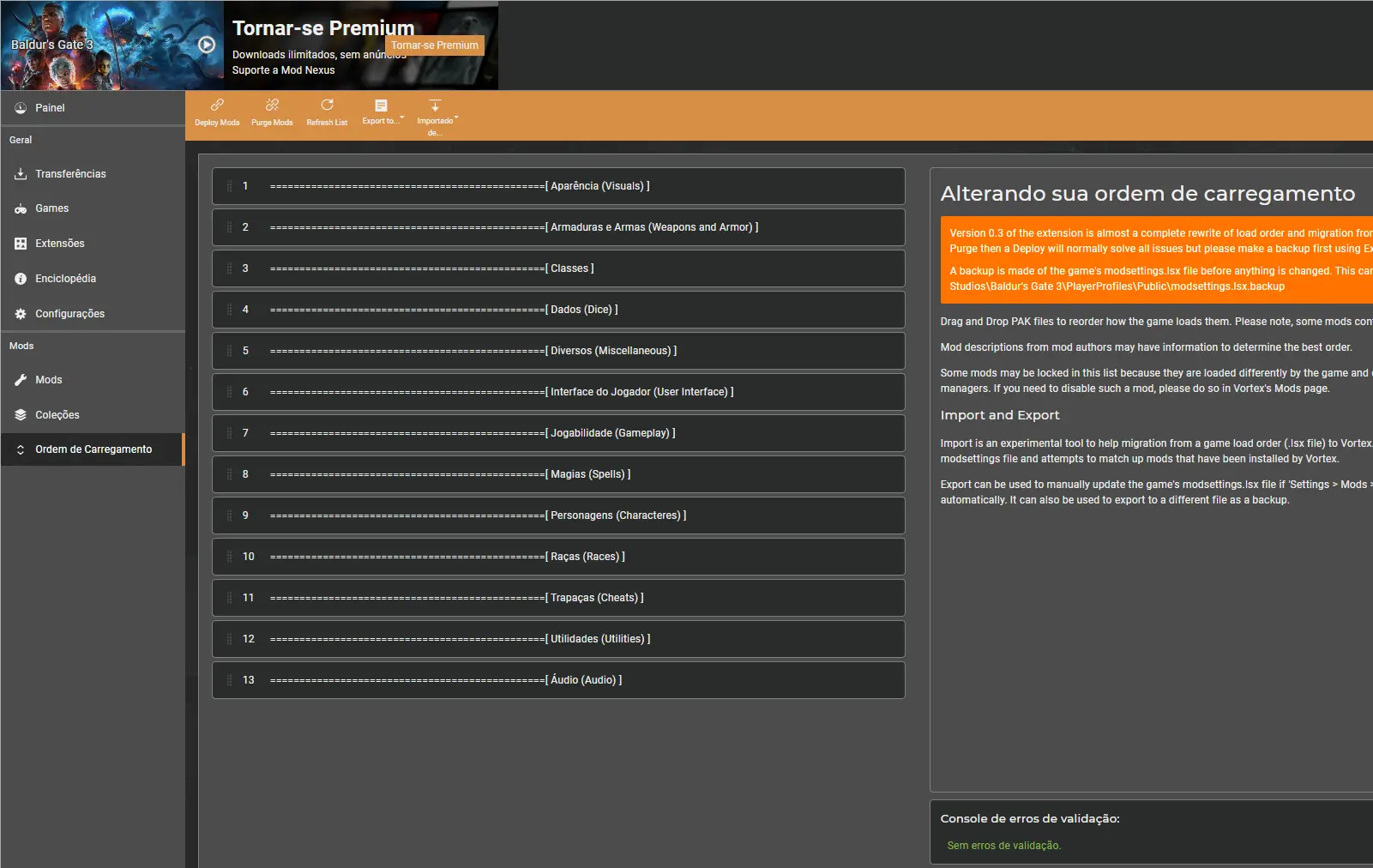Open the Painel dashboard page

[x=93, y=108]
